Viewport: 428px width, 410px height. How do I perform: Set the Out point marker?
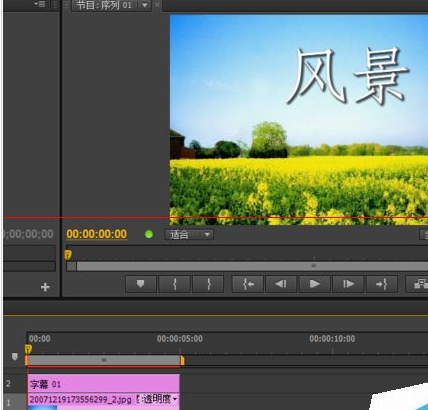209,284
